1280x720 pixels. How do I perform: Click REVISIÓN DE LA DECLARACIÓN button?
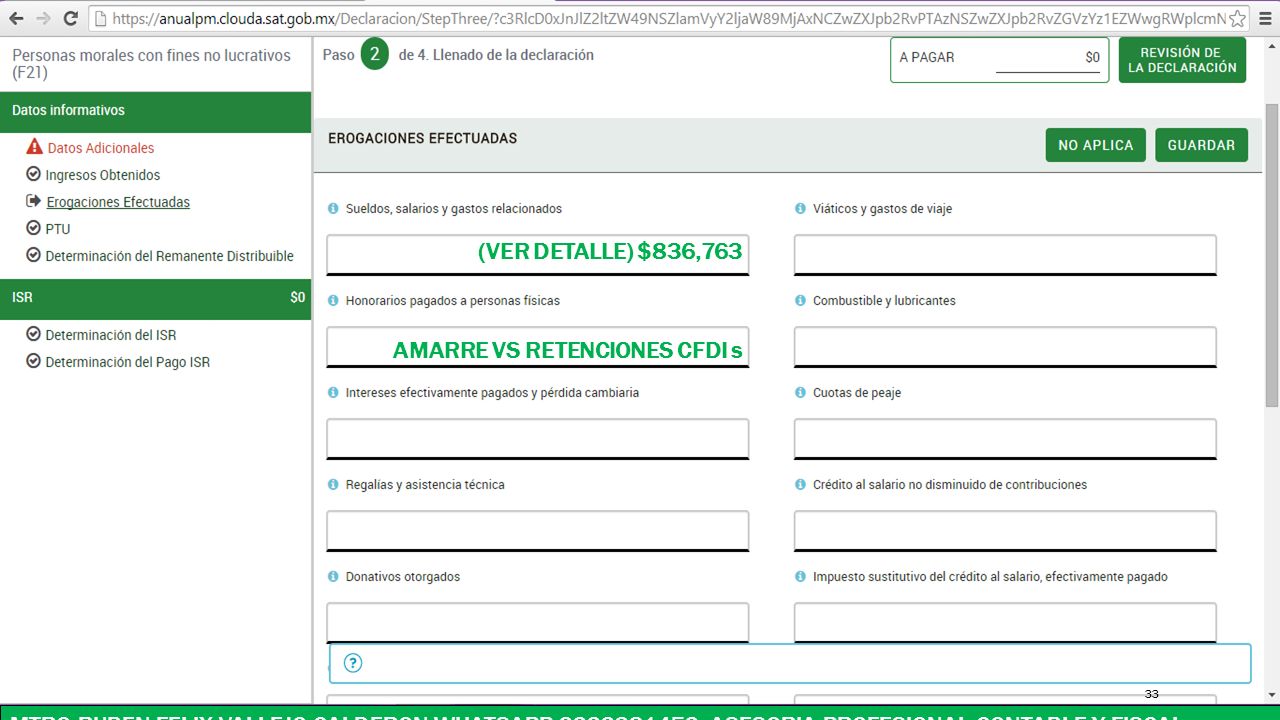1182,60
